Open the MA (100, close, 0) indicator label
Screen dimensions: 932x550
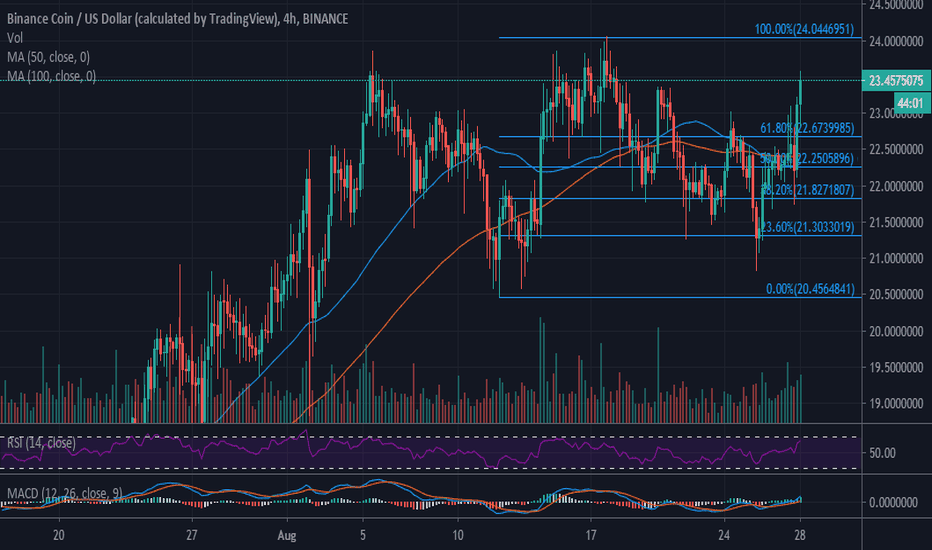(x=51, y=76)
